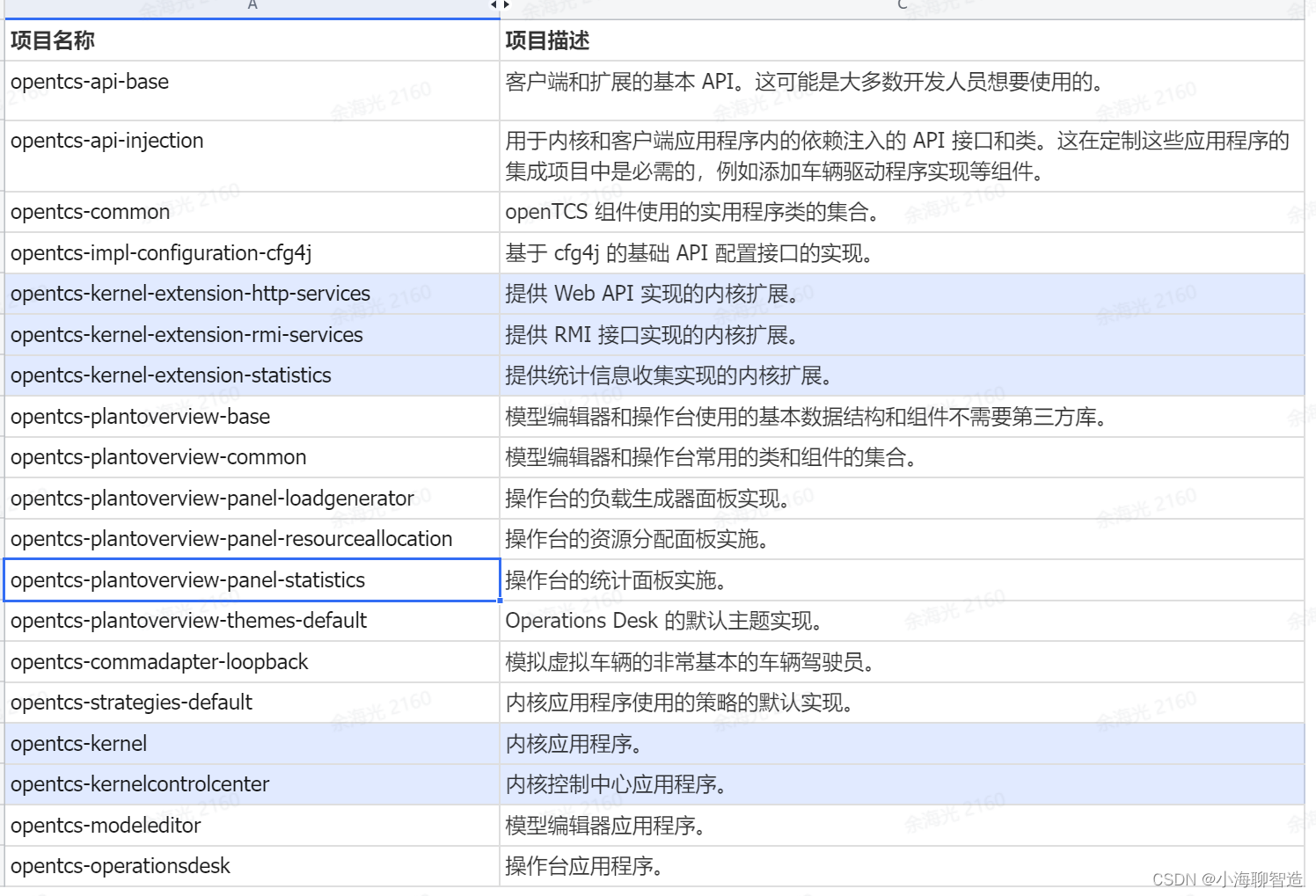The image size is (1316, 896).
Task: Click cell opentcs-strategies-default
Action: tap(252, 703)
